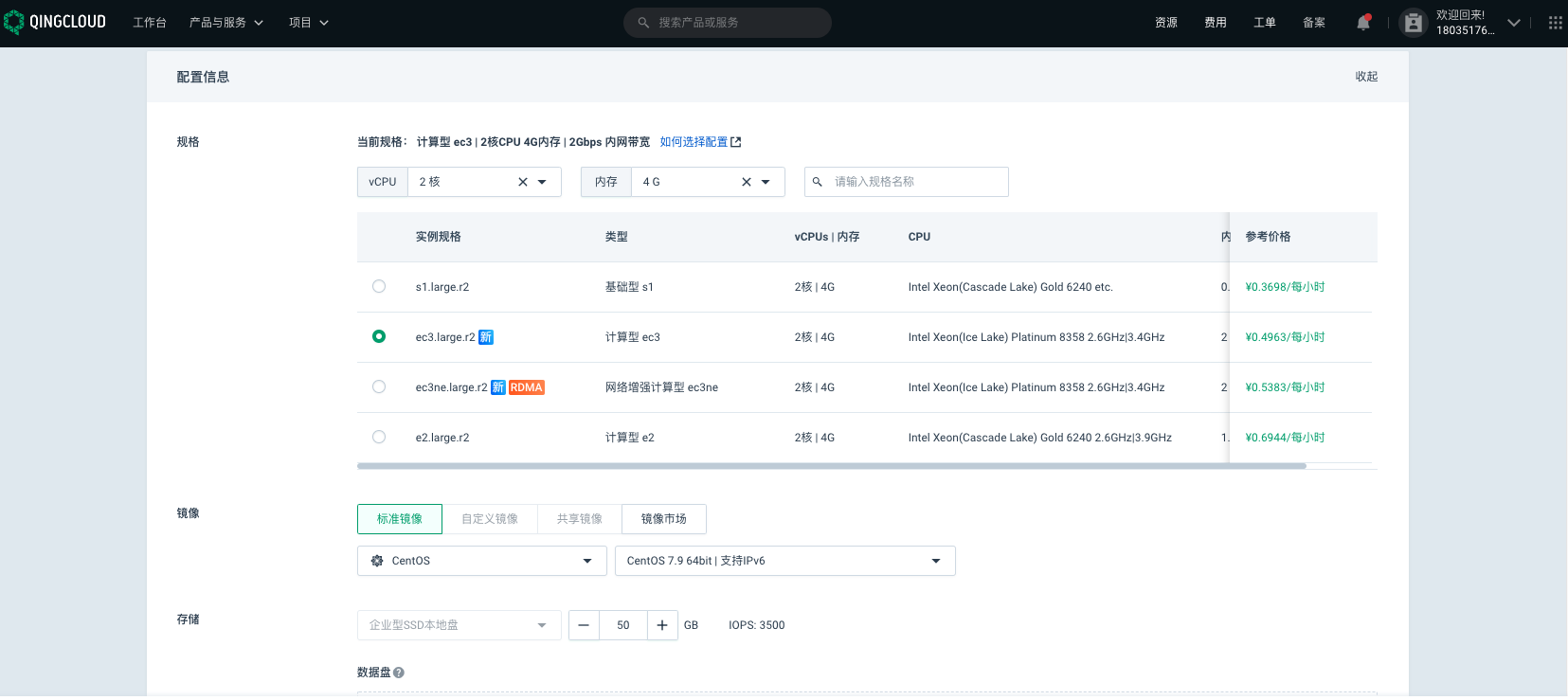The width and height of the screenshot is (1568, 700).
Task: Open the CentOS image OS dropdown
Action: point(481,561)
